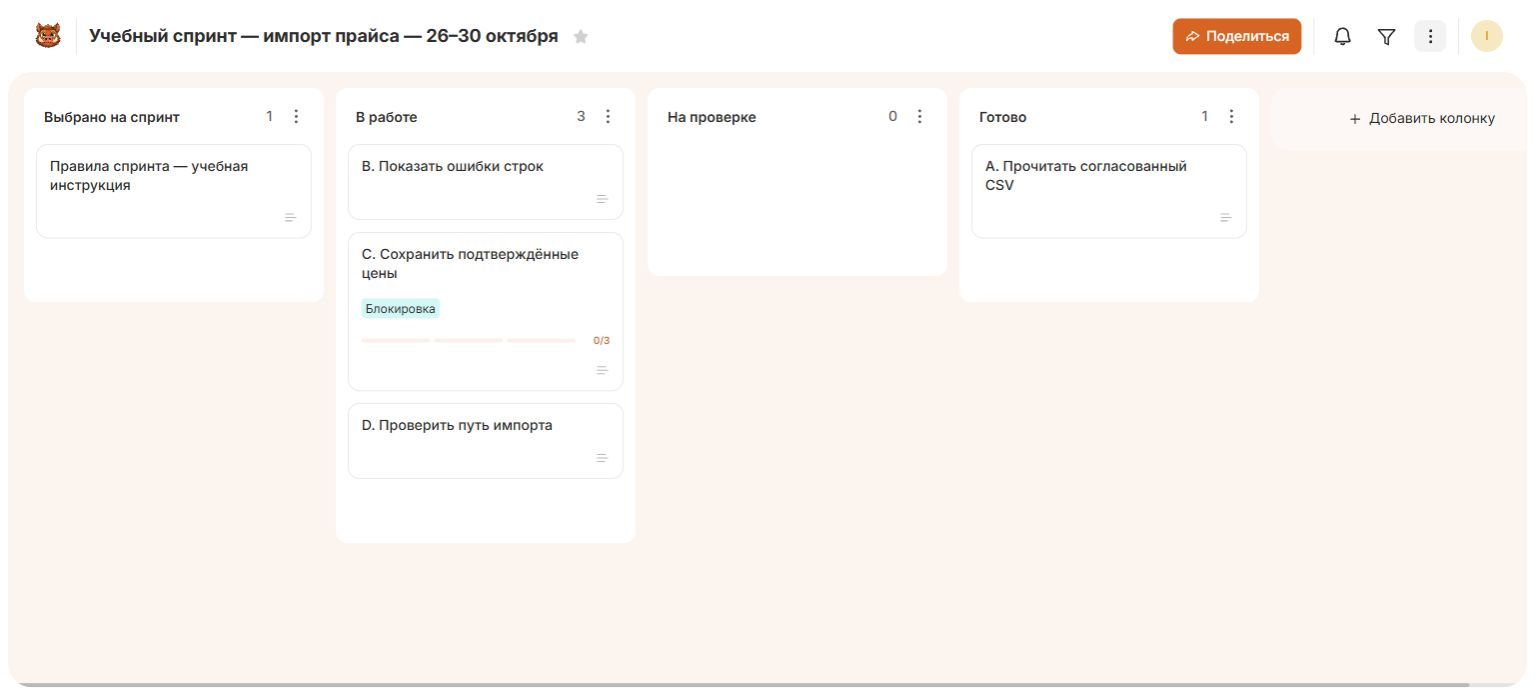The width and height of the screenshot is (1536, 695).
Task: Open the notifications bell
Action: [x=1343, y=36]
